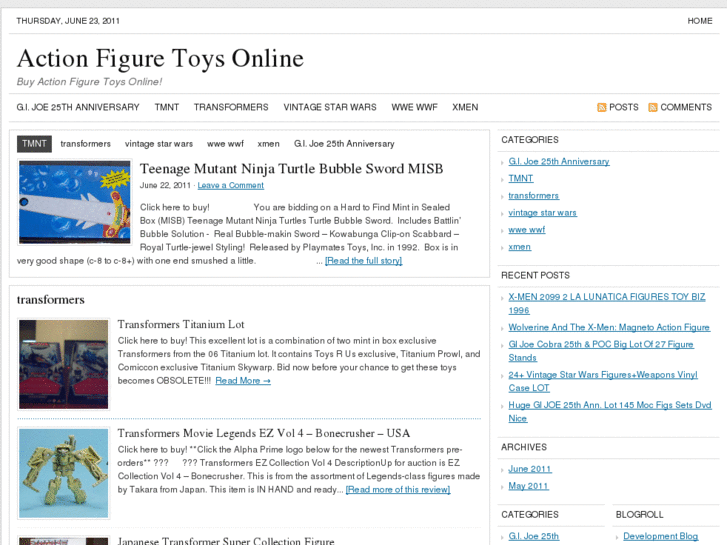The height and width of the screenshot is (545, 727).
Task: Open Teenage Mutant Ninja Turtle Bubble Sword headline
Action: [x=291, y=168]
